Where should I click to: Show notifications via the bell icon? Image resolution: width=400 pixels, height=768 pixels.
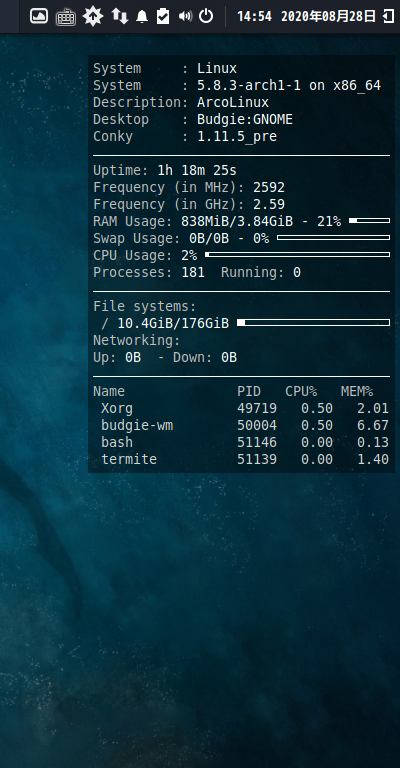(x=142, y=17)
